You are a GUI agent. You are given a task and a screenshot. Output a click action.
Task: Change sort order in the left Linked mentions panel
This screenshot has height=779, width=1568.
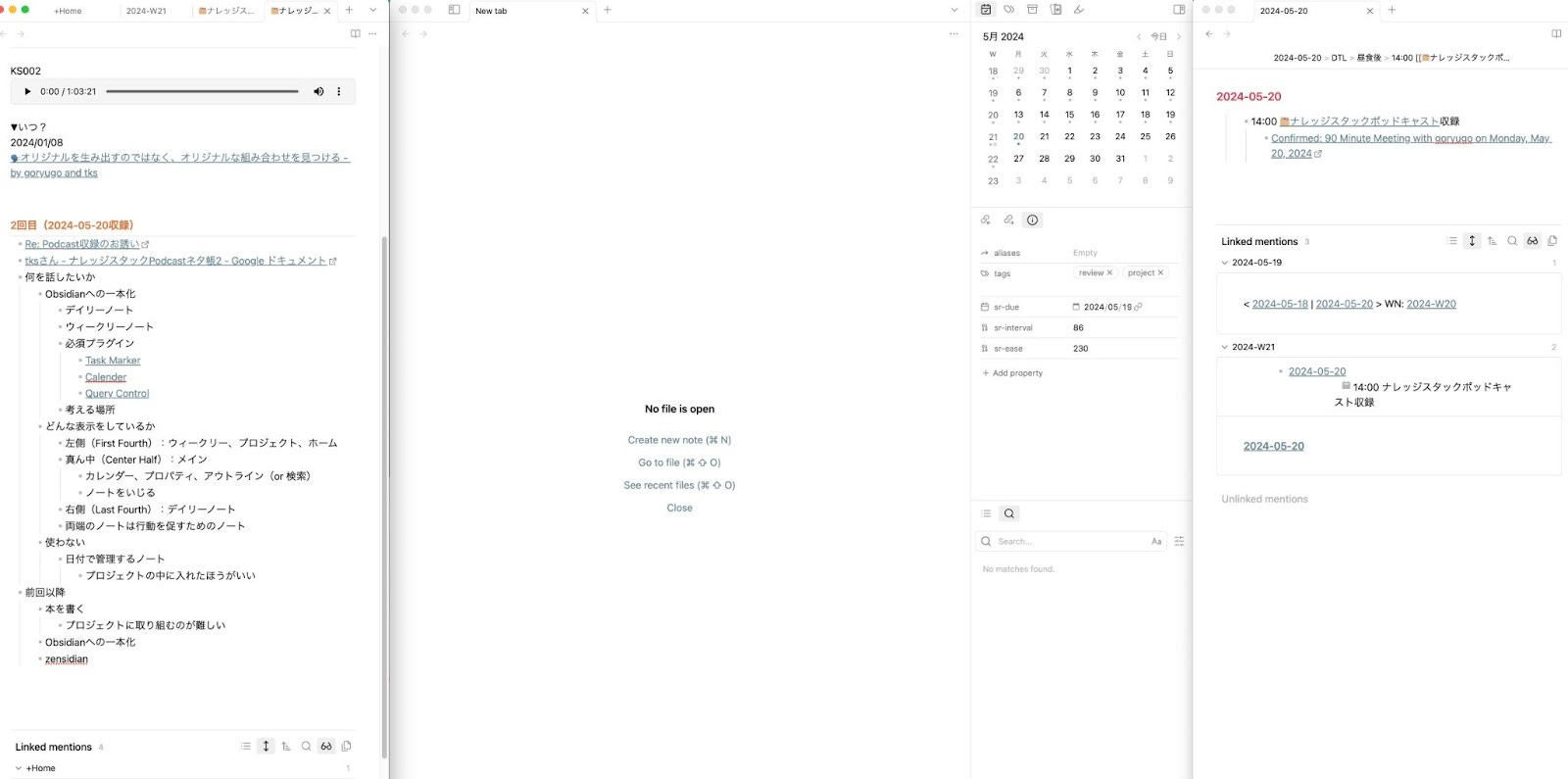coord(286,747)
